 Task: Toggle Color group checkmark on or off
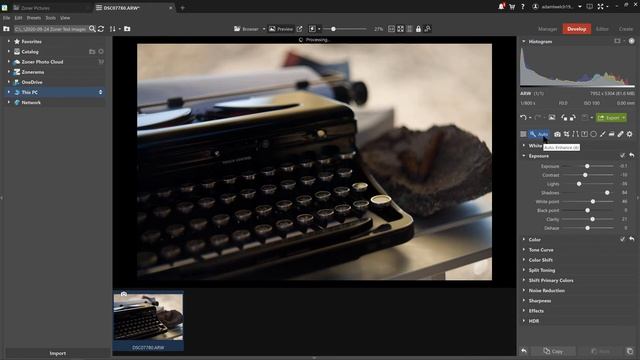[x=622, y=239]
